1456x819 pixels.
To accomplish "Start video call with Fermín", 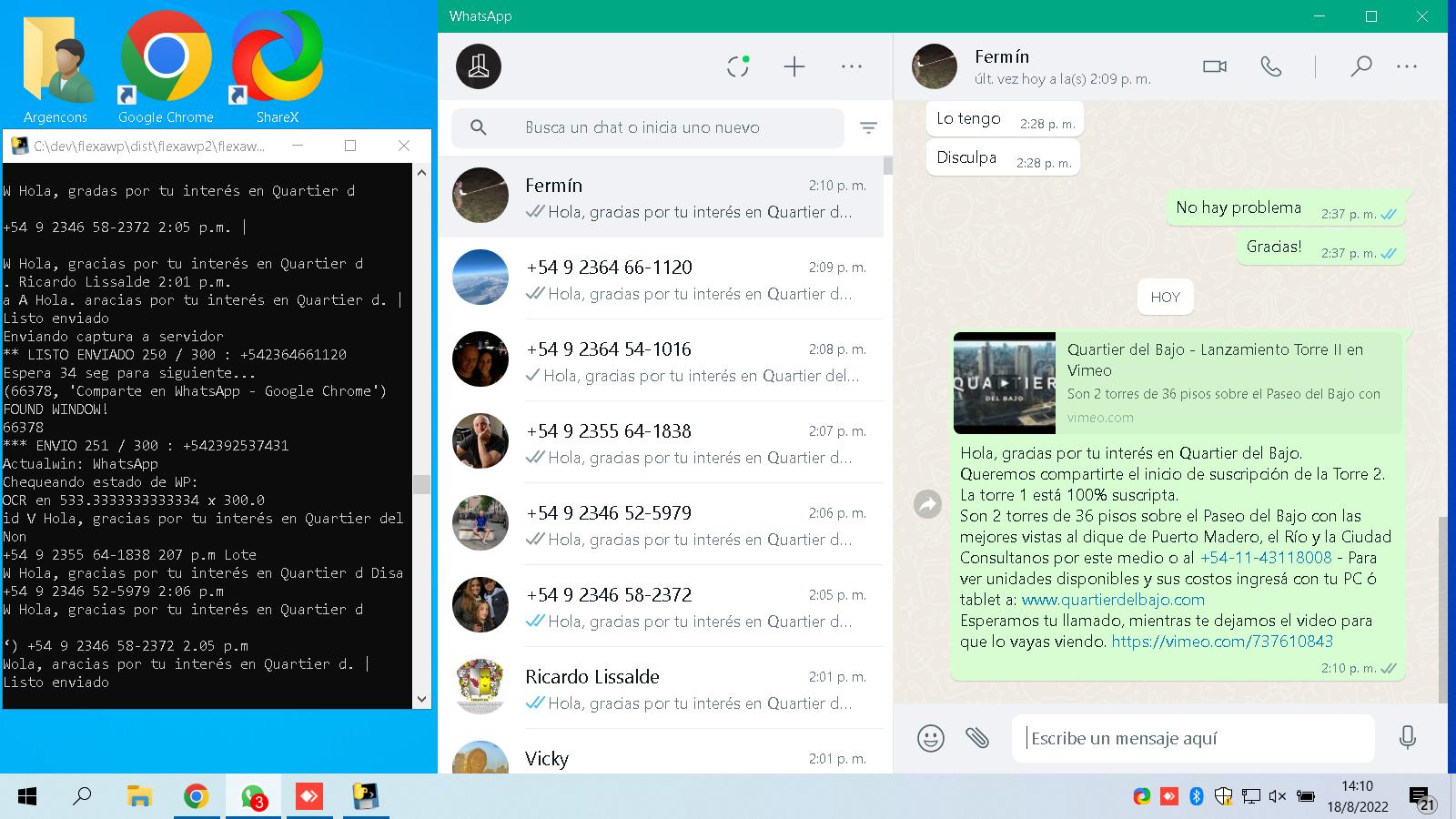I will click(x=1215, y=66).
